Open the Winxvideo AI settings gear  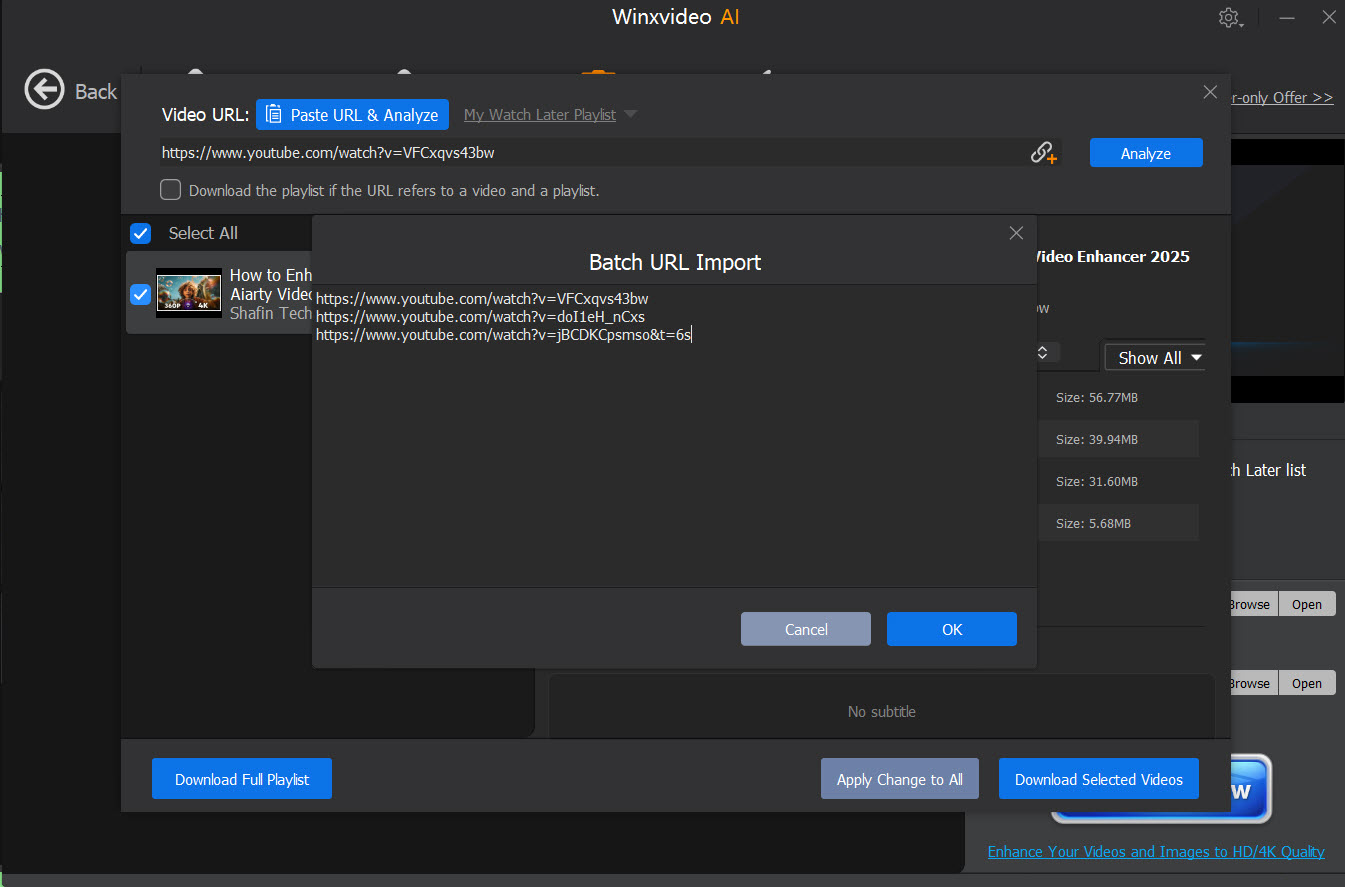[x=1229, y=17]
